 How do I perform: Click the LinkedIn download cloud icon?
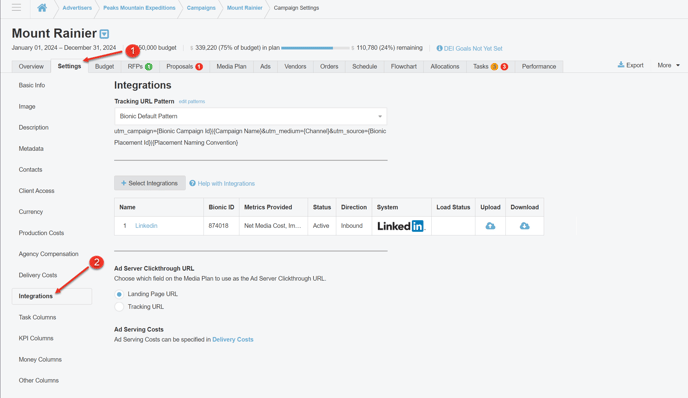tap(524, 226)
